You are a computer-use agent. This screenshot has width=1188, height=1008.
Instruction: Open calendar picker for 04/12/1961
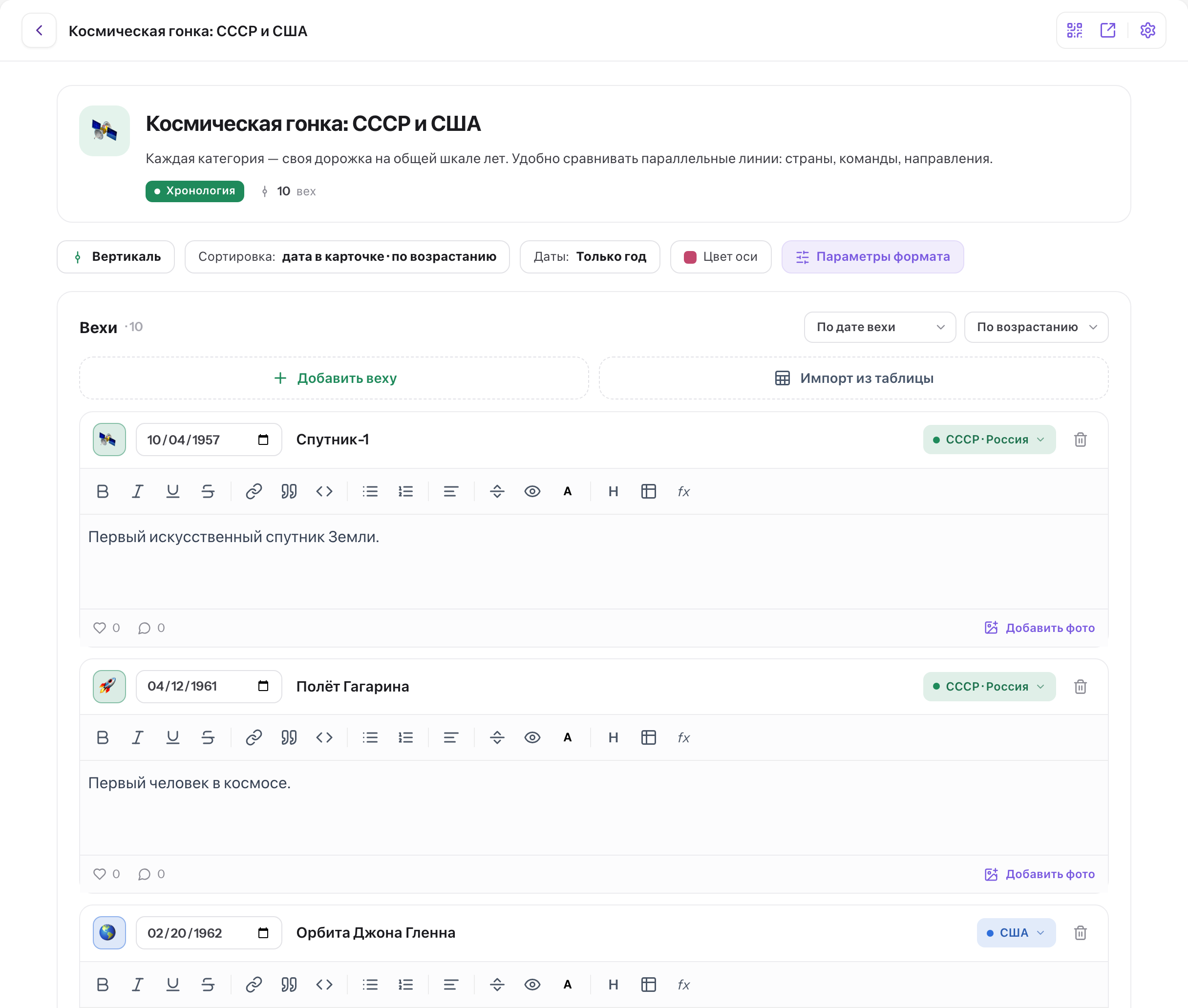263,686
